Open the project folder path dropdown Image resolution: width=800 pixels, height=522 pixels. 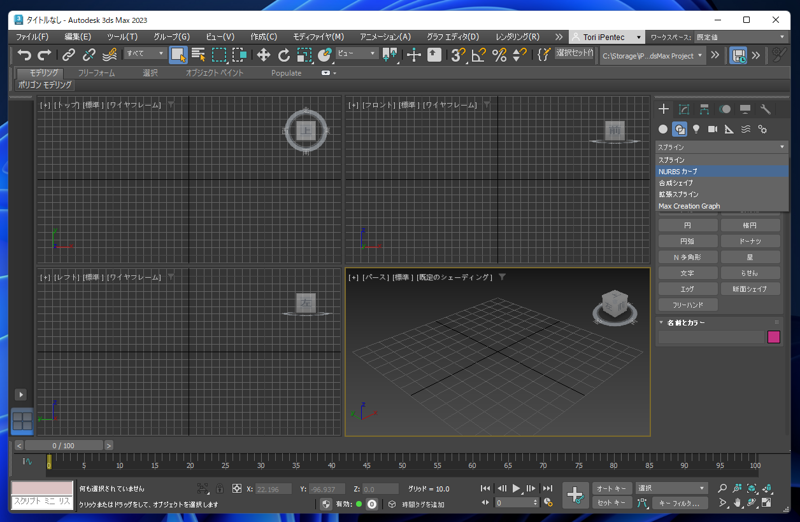653,55
